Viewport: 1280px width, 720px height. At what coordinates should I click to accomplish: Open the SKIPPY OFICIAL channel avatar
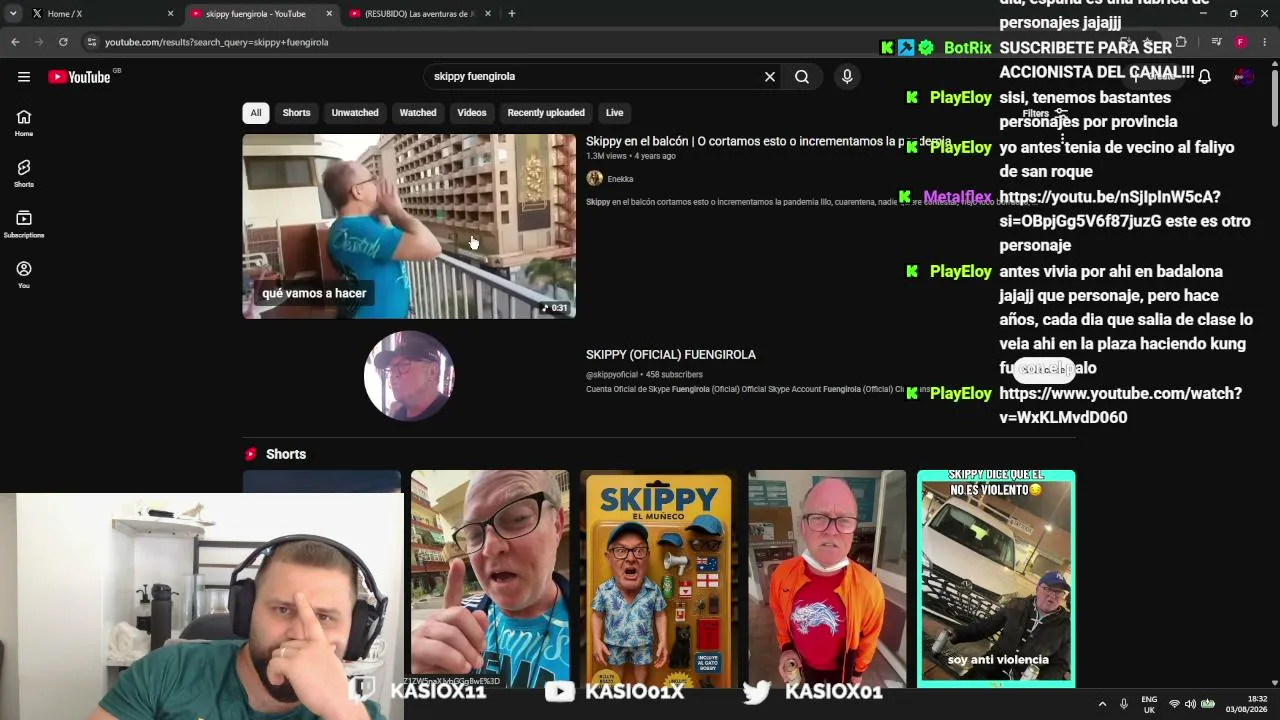pos(409,376)
